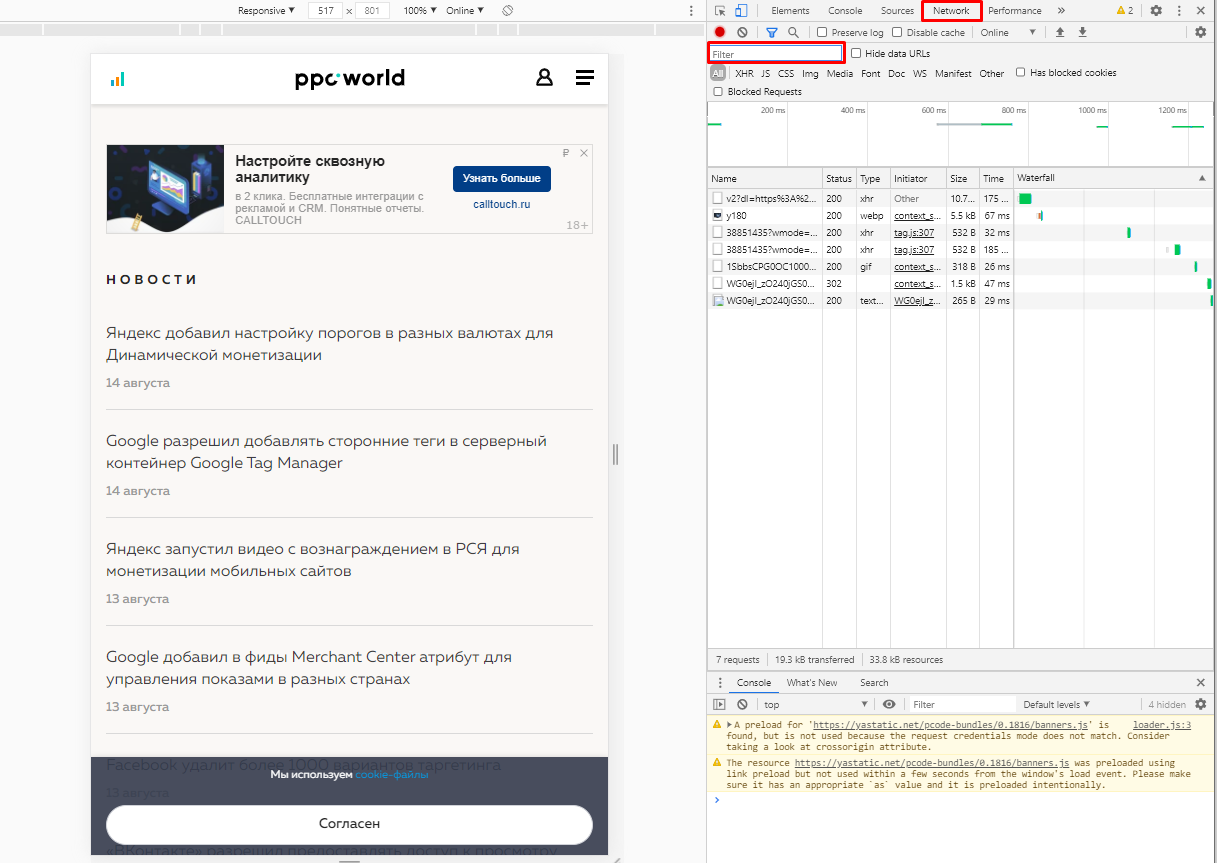1217x863 pixels.
Task: Check the Disable cache option
Action: (x=897, y=33)
